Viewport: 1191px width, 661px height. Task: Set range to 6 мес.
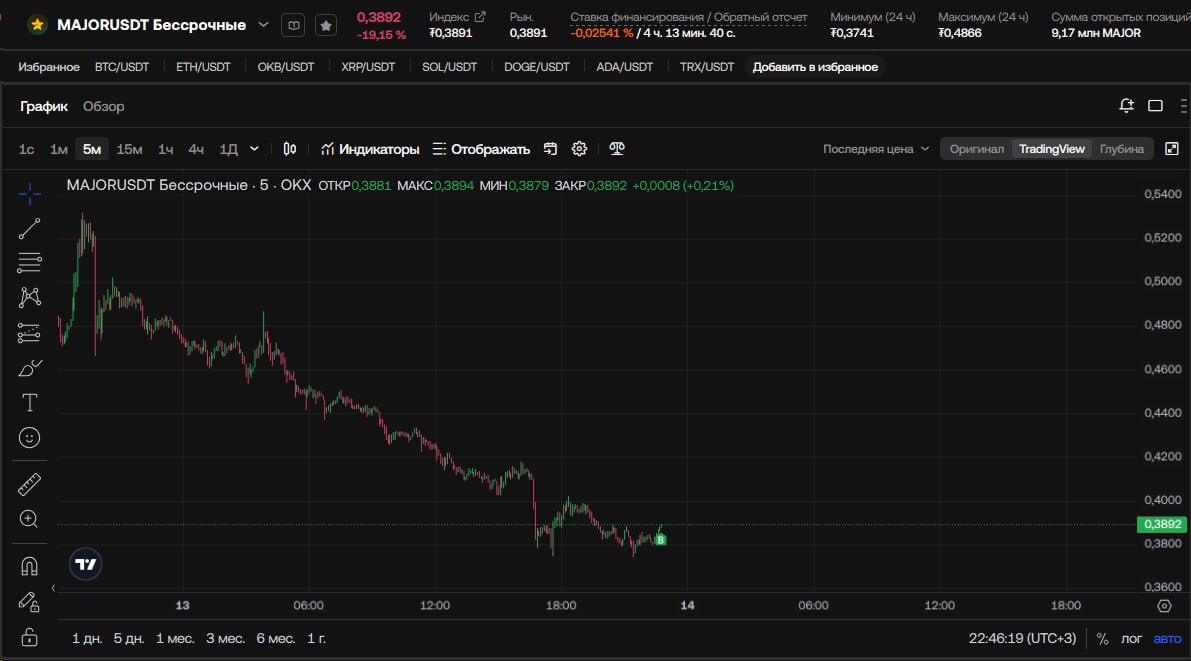tap(276, 638)
